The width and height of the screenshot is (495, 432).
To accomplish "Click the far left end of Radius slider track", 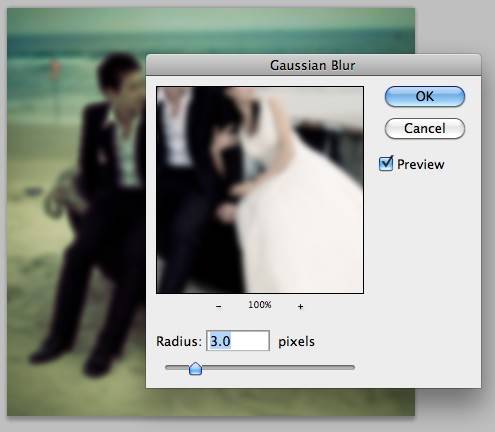I will point(167,367).
